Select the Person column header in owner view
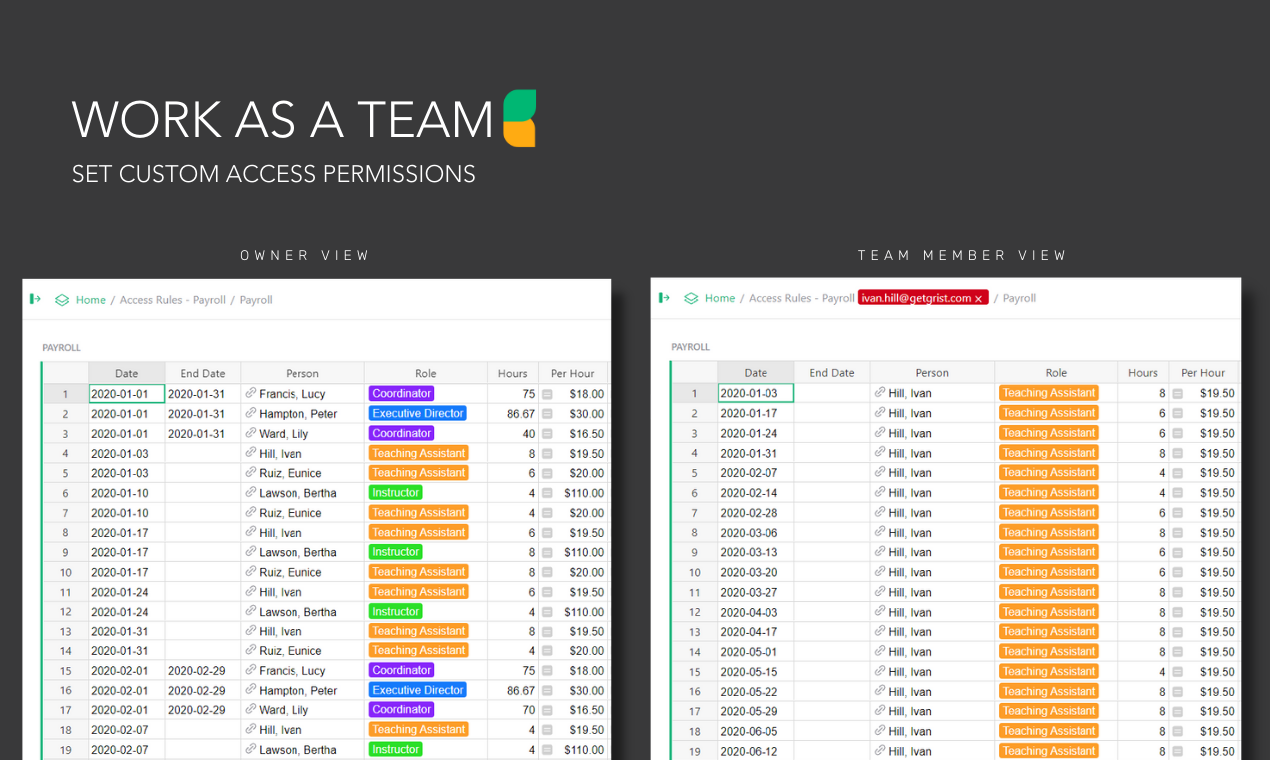The image size is (1270, 760). pyautogui.click(x=302, y=373)
